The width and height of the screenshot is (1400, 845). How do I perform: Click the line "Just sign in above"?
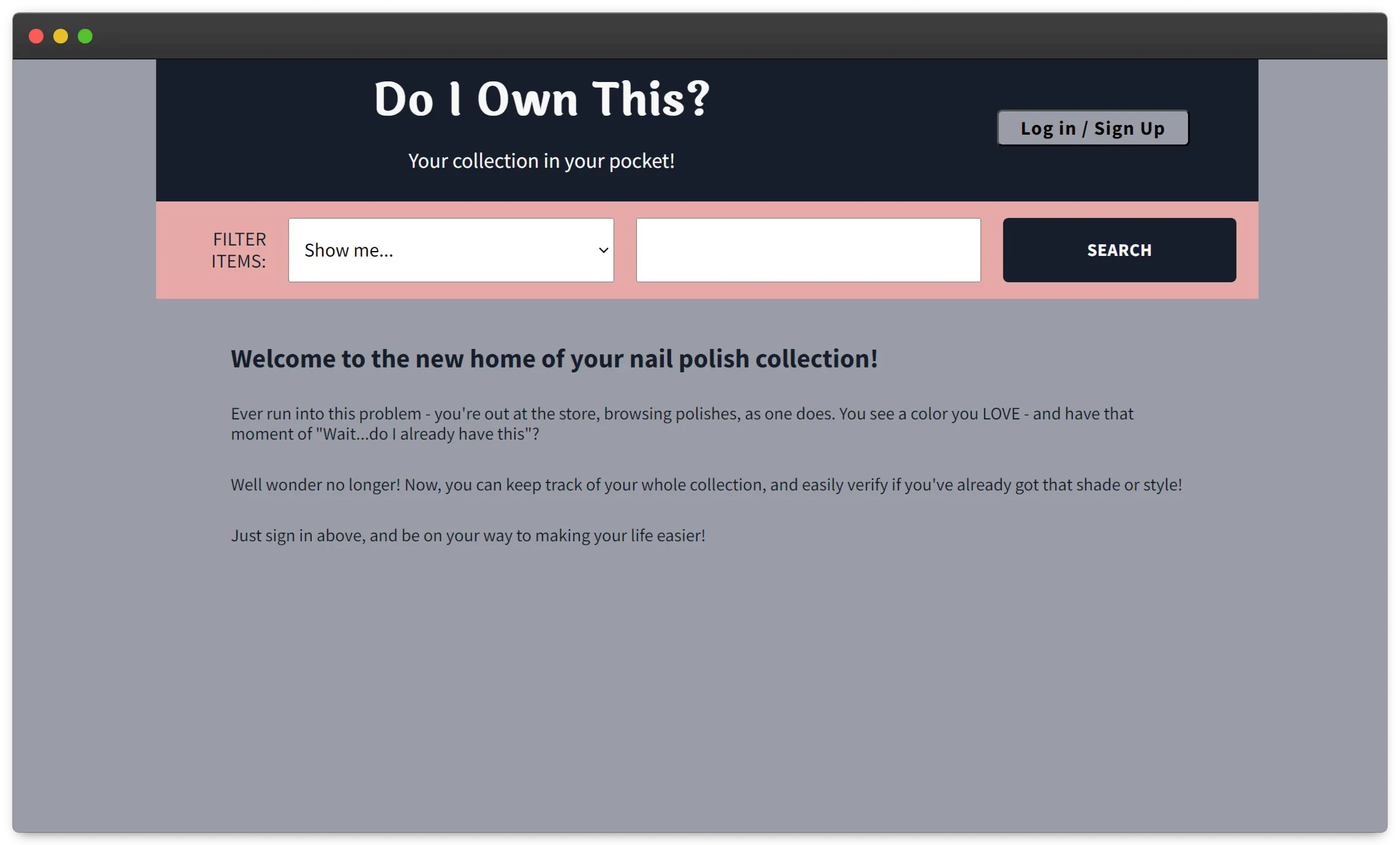pos(468,535)
